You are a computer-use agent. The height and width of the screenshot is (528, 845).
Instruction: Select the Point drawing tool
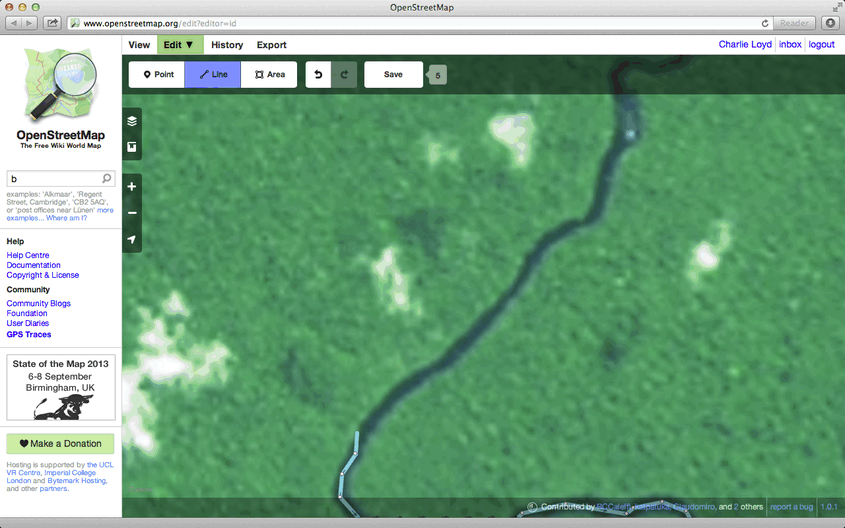coord(157,75)
